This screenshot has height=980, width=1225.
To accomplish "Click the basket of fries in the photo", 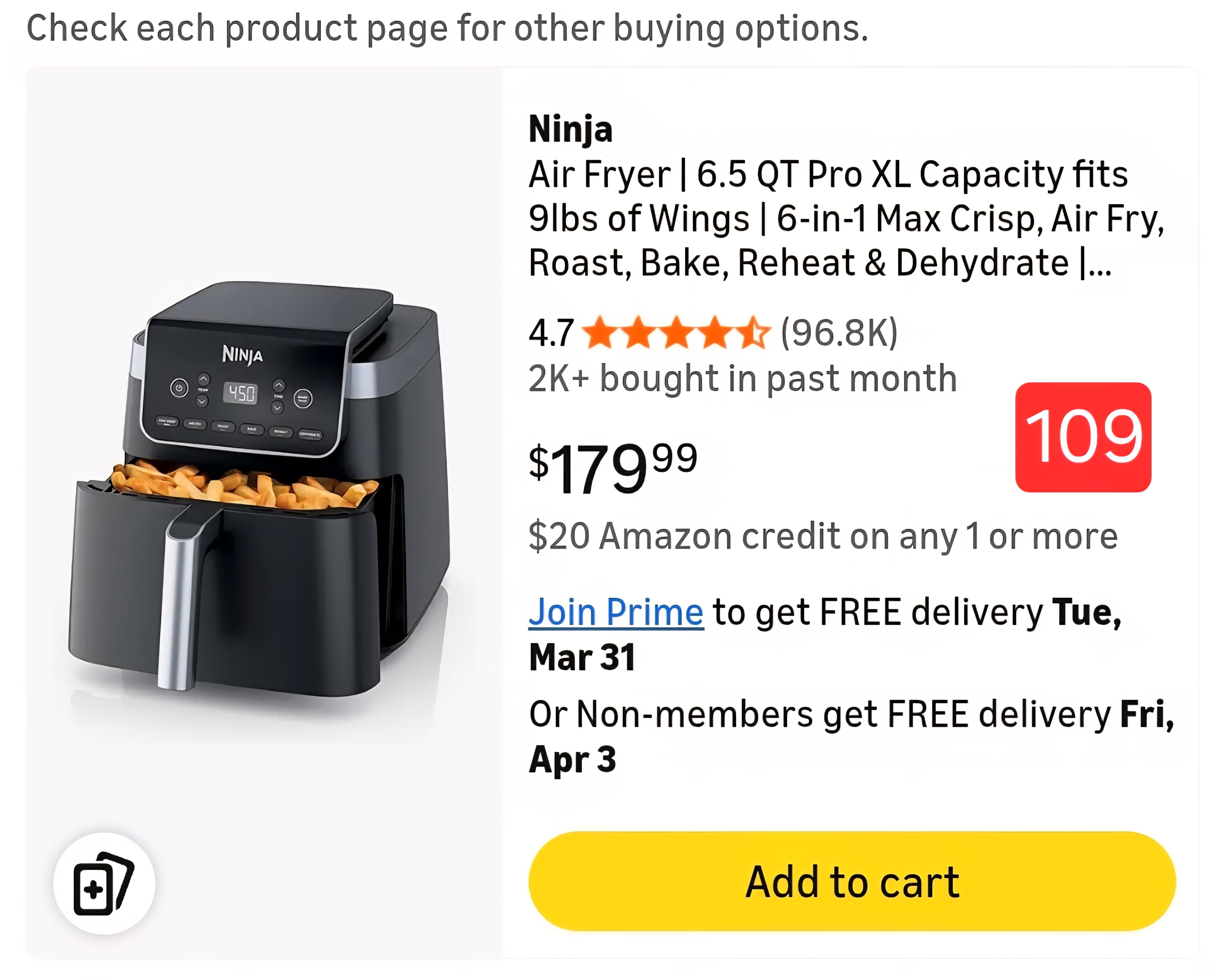I will [244, 486].
